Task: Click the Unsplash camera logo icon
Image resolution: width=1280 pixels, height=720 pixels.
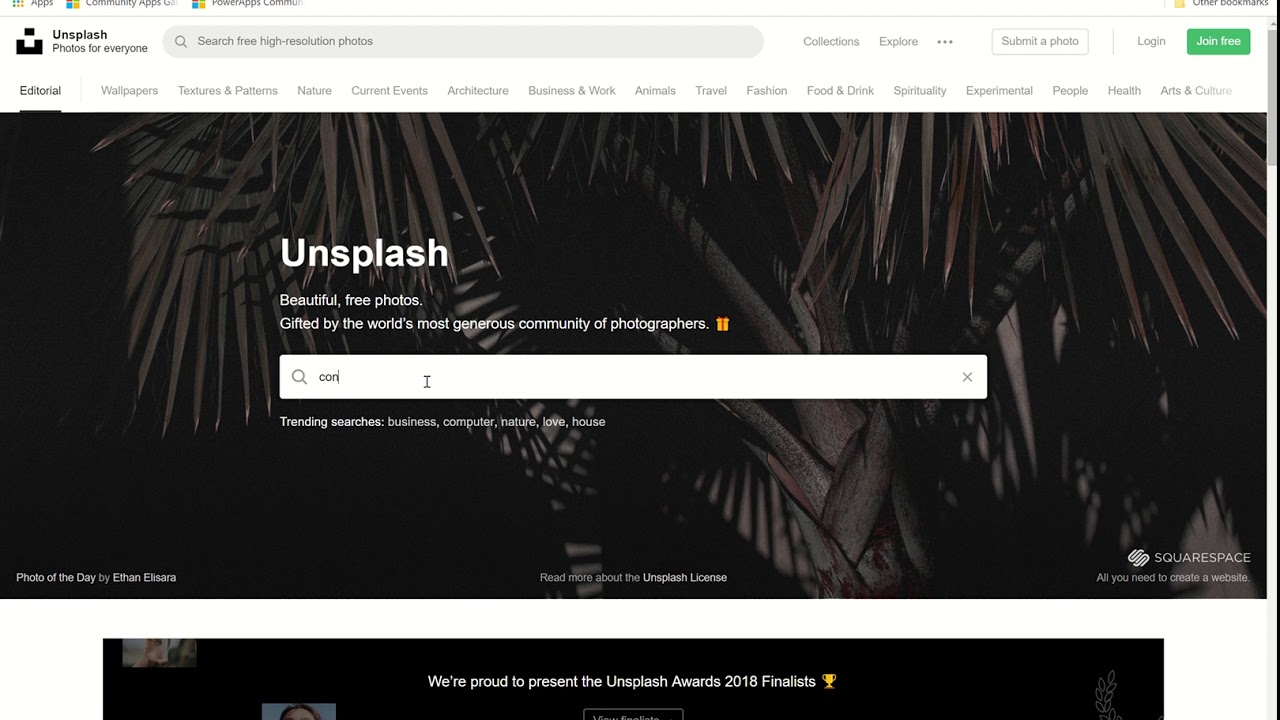Action: point(29,41)
